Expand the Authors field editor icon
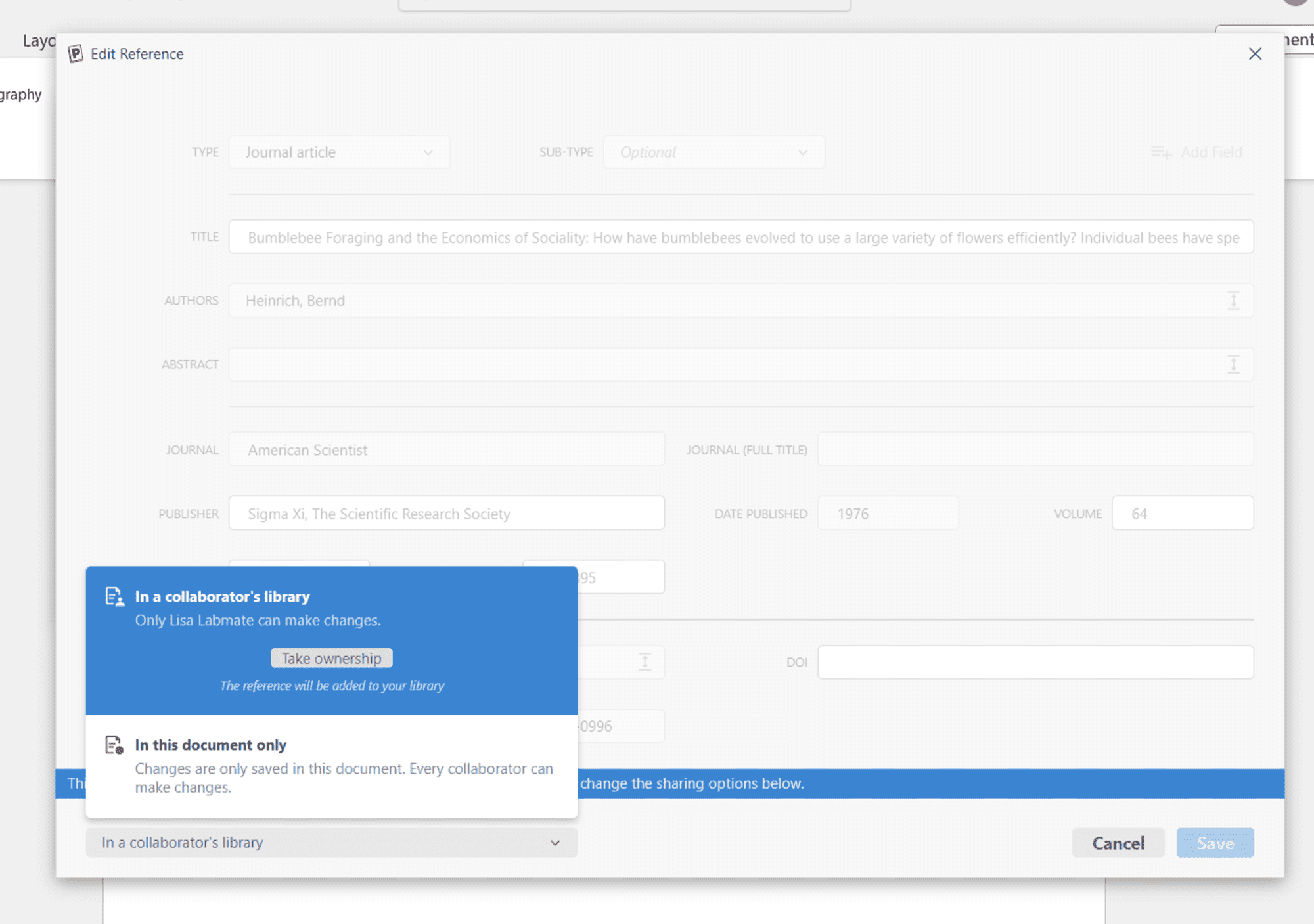Screen dimensions: 1314x924 tap(1233, 301)
